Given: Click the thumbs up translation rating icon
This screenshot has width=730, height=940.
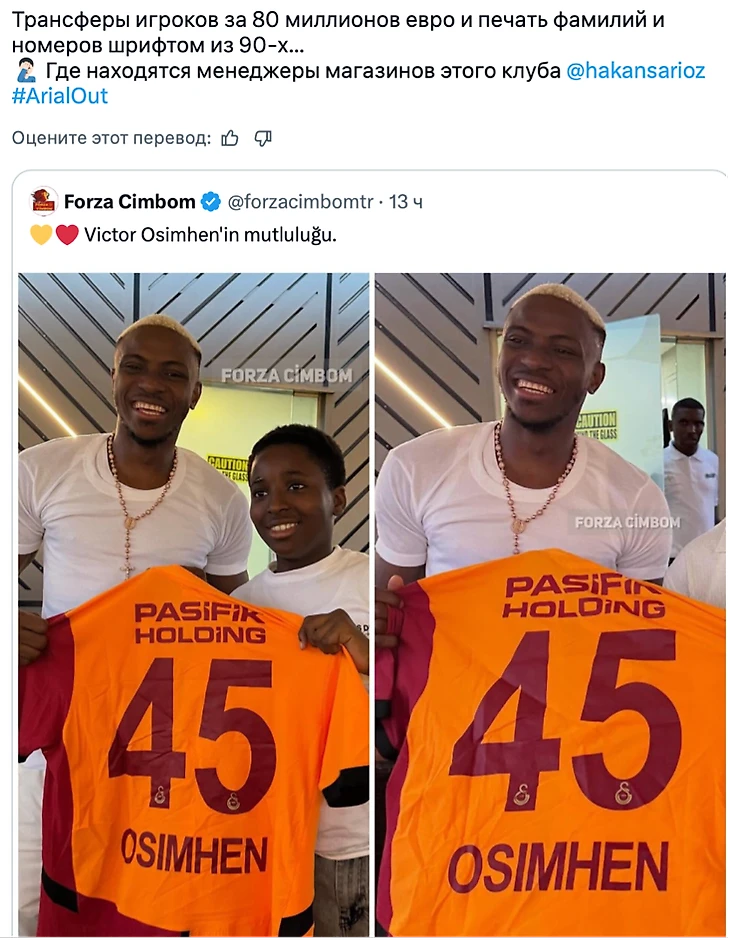Looking at the screenshot, I should pos(230,139).
